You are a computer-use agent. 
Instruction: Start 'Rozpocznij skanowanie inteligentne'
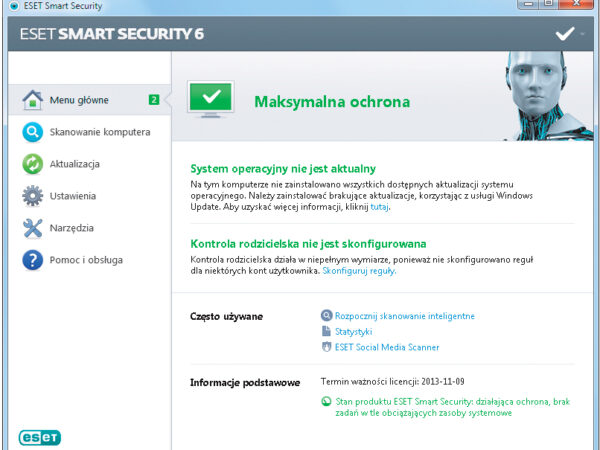[404, 316]
